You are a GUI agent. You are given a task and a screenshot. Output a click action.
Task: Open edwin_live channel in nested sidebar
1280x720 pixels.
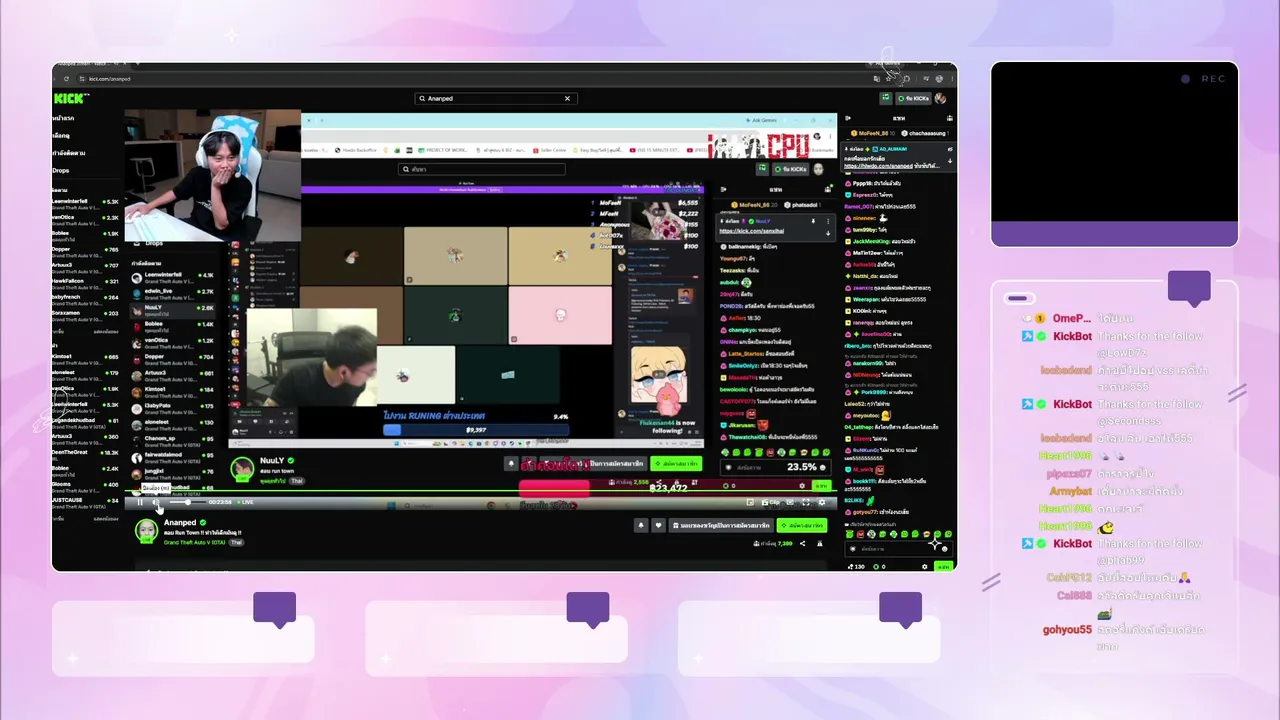[173, 293]
